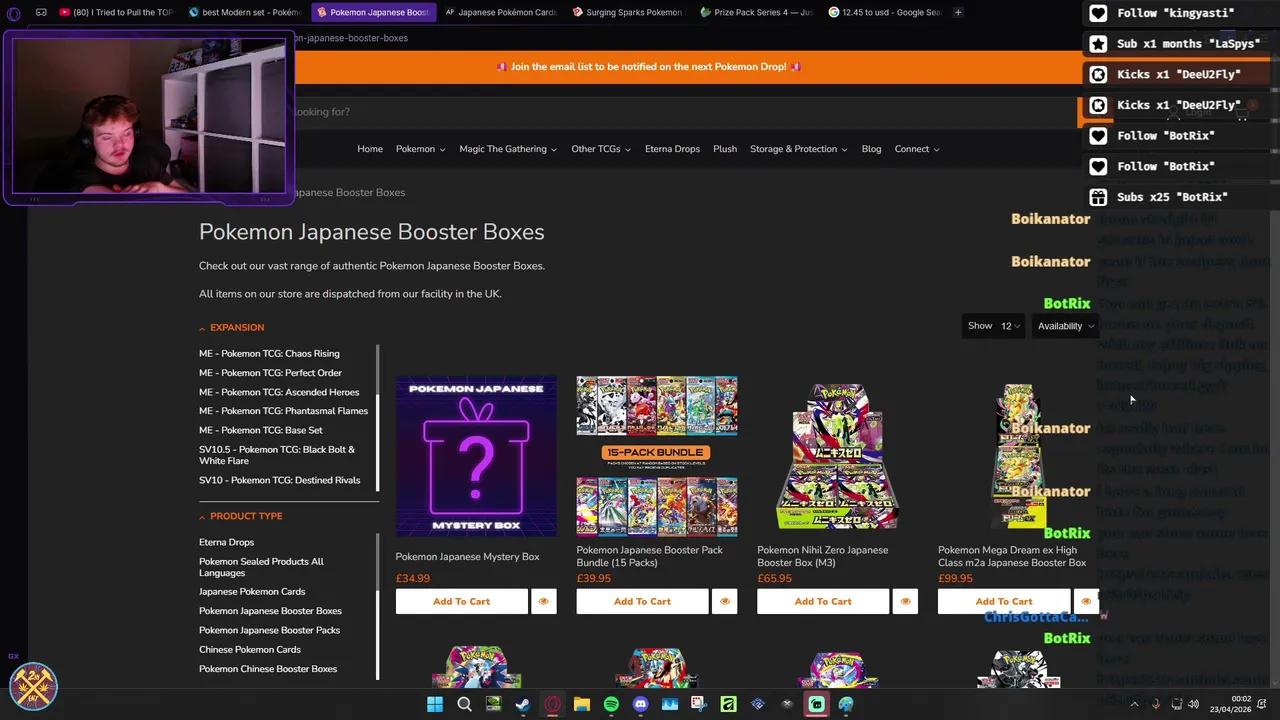Select Pokemon Japanese Booster Boxes product type

(x=270, y=611)
